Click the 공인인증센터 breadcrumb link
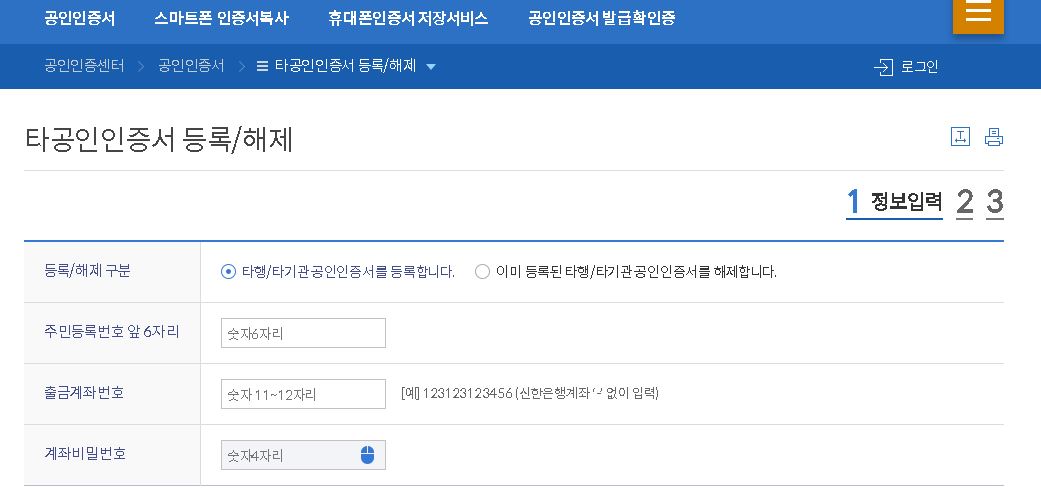 tap(84, 66)
